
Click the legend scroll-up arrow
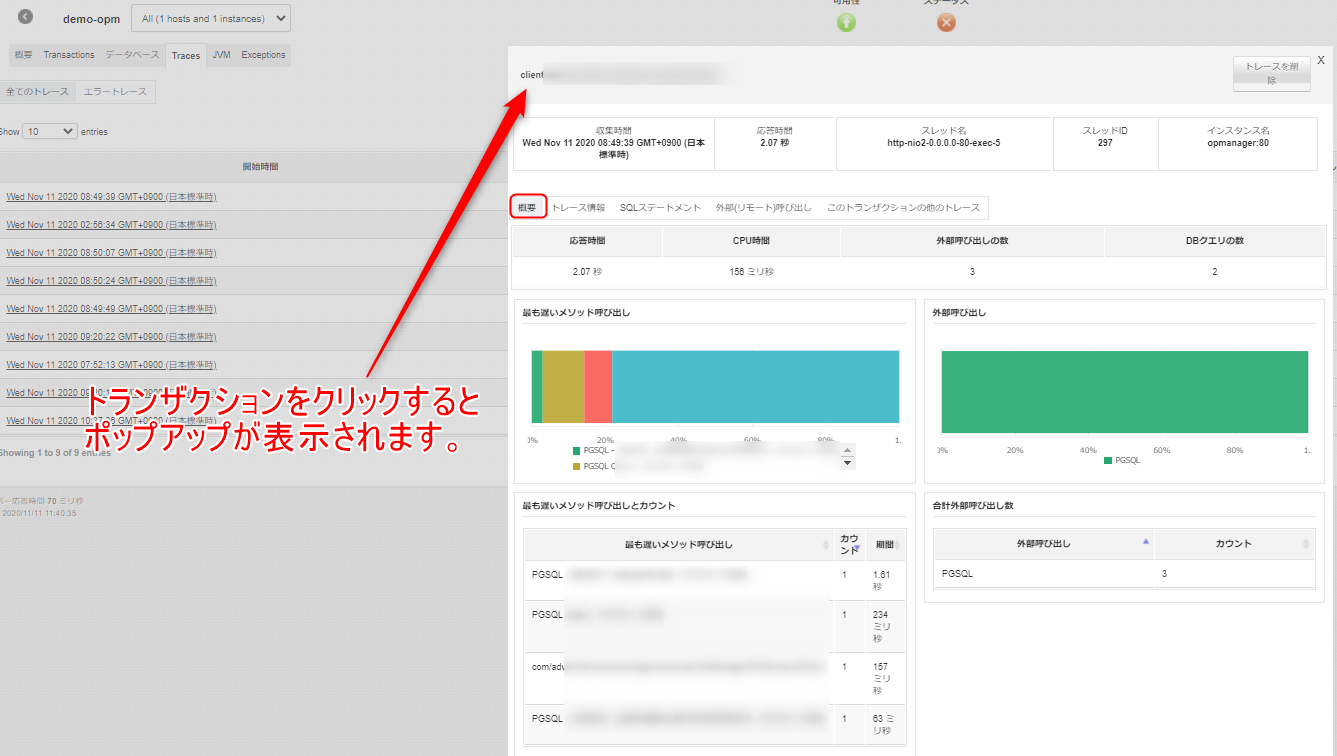tap(848, 451)
